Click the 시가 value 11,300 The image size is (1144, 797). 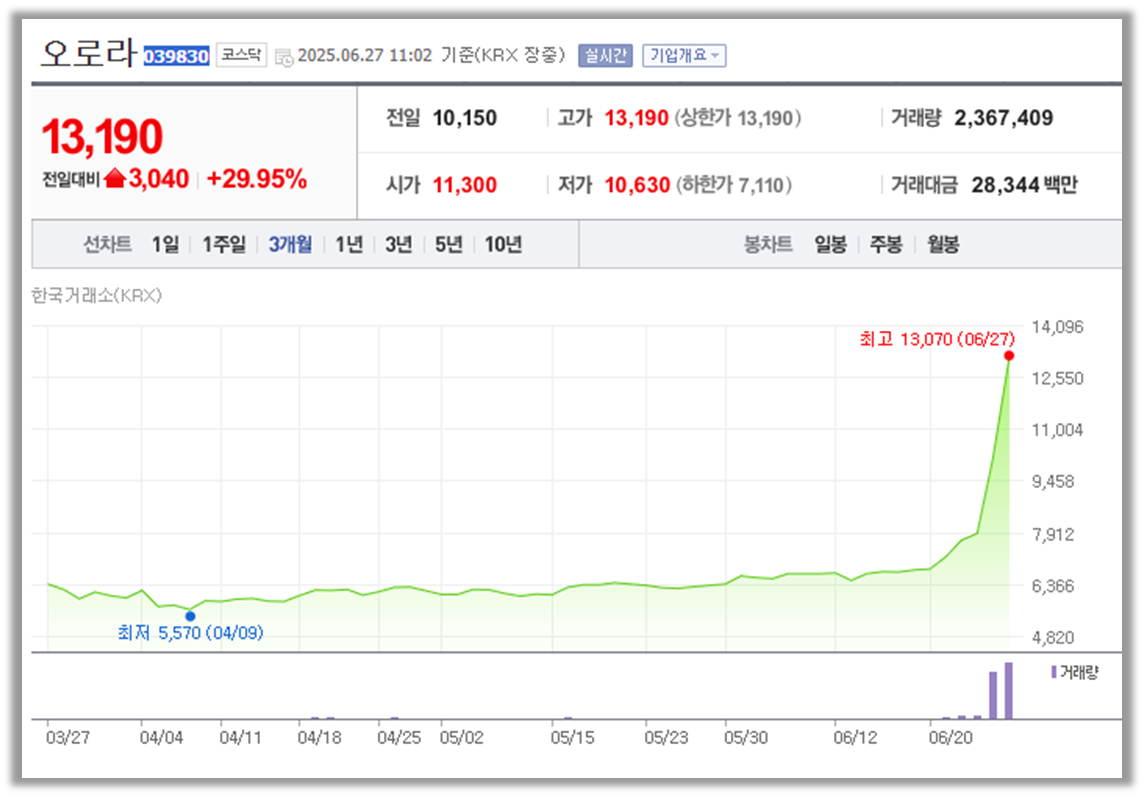pyautogui.click(x=465, y=185)
